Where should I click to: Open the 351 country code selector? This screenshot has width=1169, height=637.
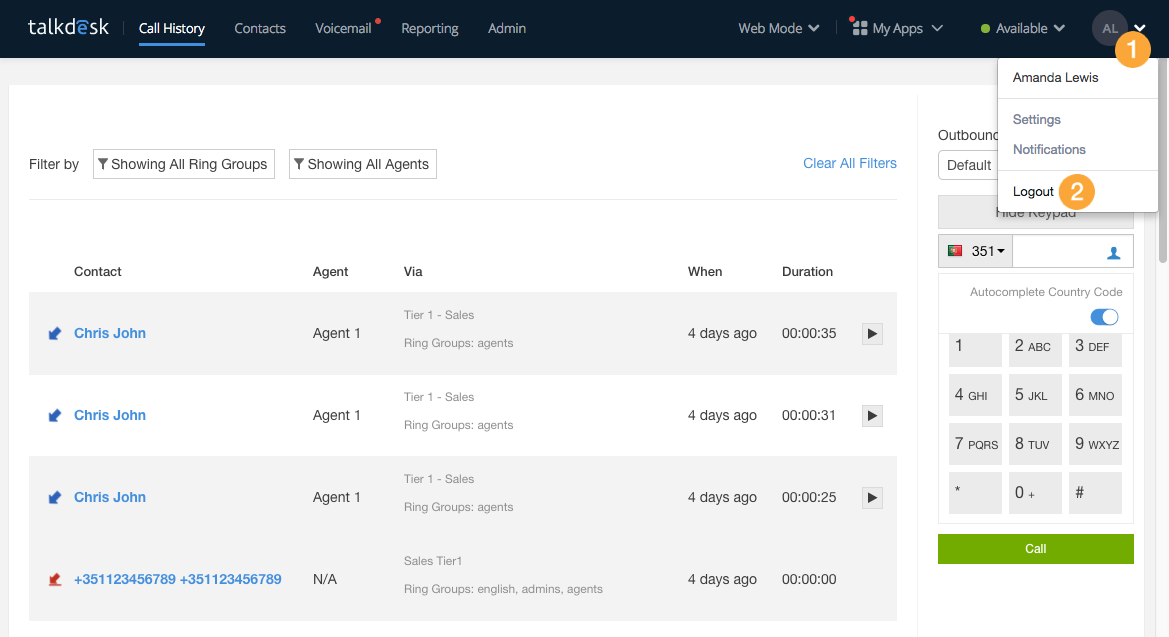(x=975, y=251)
